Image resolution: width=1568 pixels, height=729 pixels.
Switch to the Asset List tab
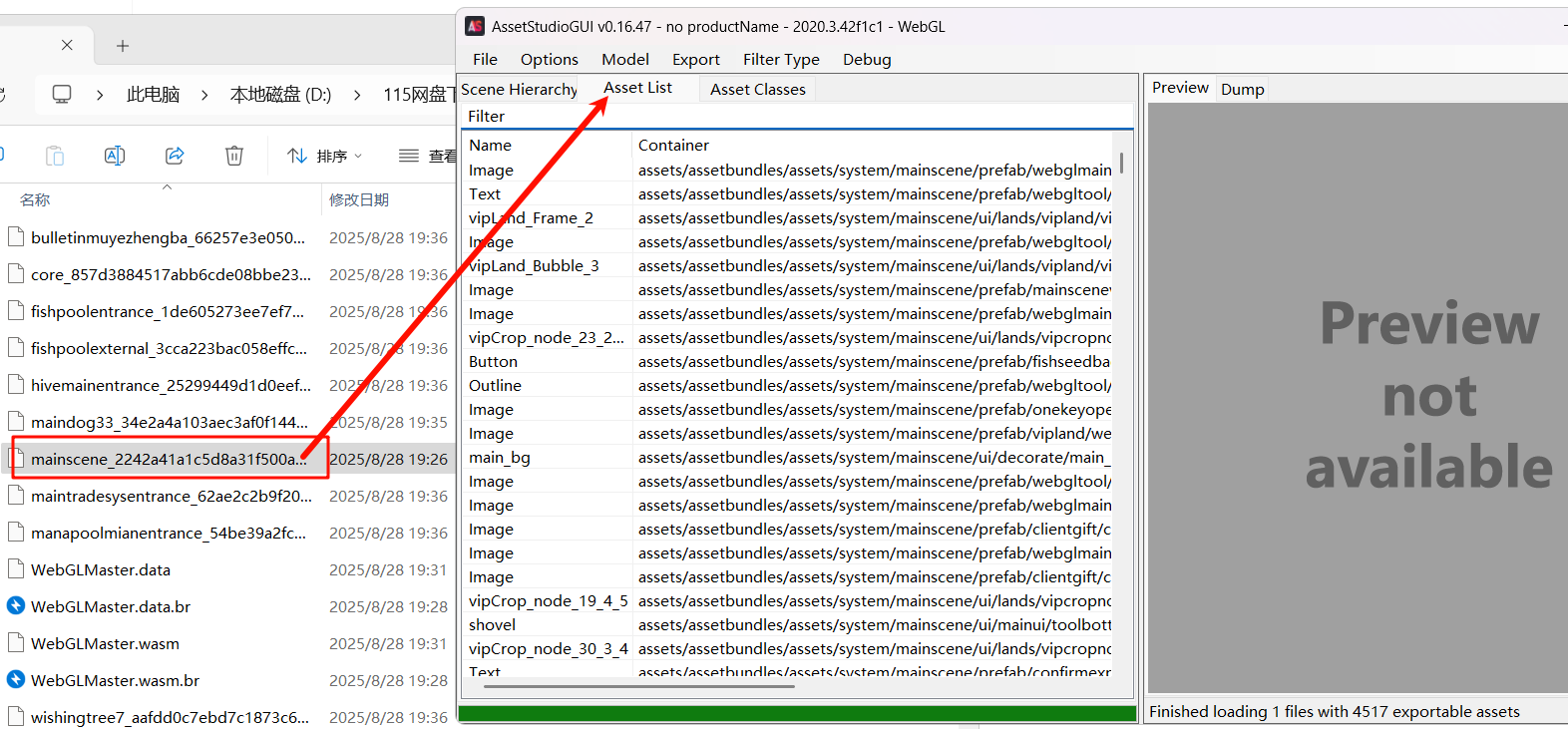638,88
